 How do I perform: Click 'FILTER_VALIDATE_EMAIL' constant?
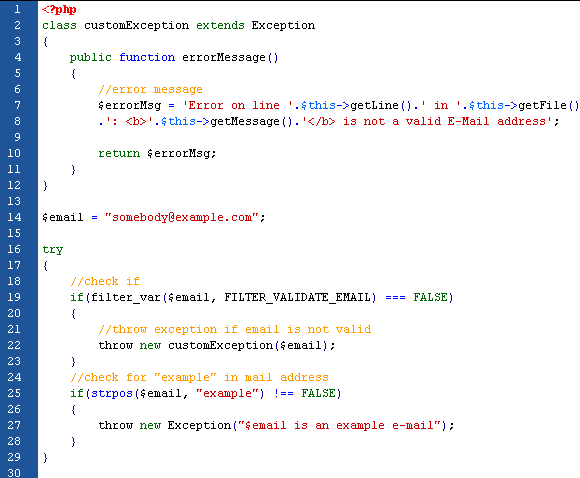pyautogui.click(x=297, y=297)
